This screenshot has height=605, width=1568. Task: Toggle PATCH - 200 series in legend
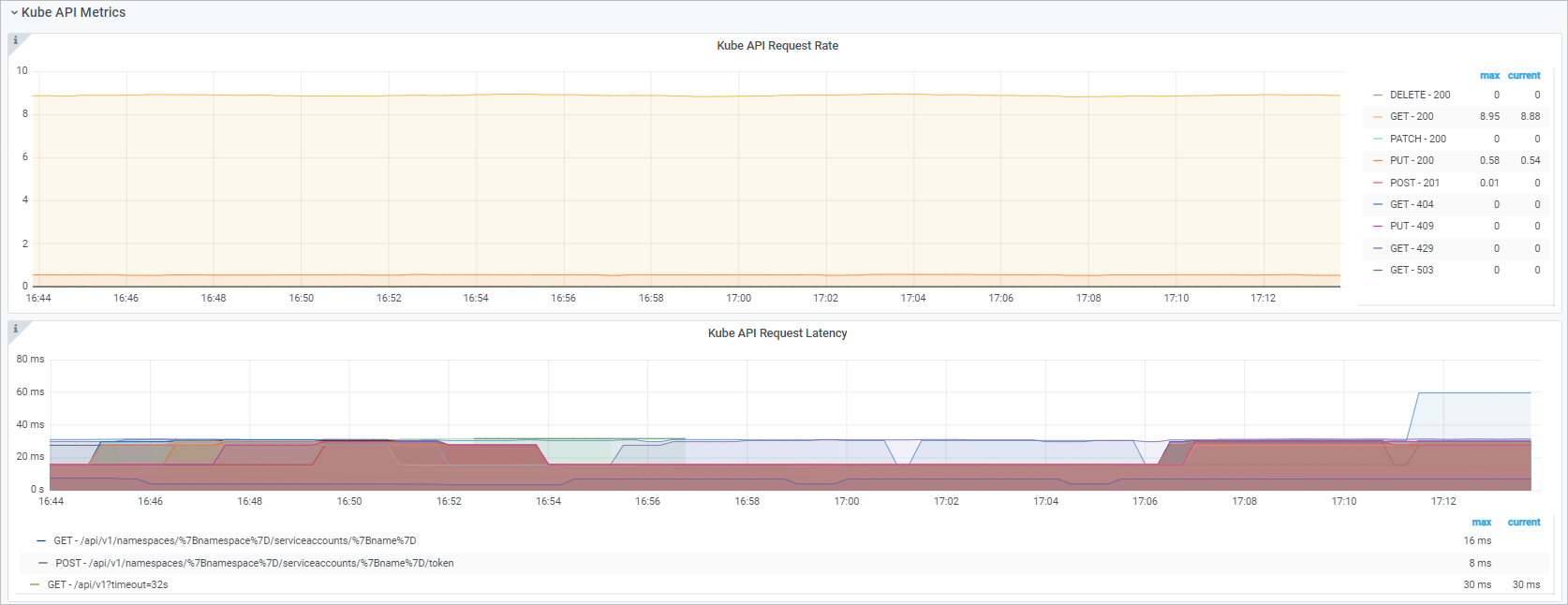click(1418, 139)
